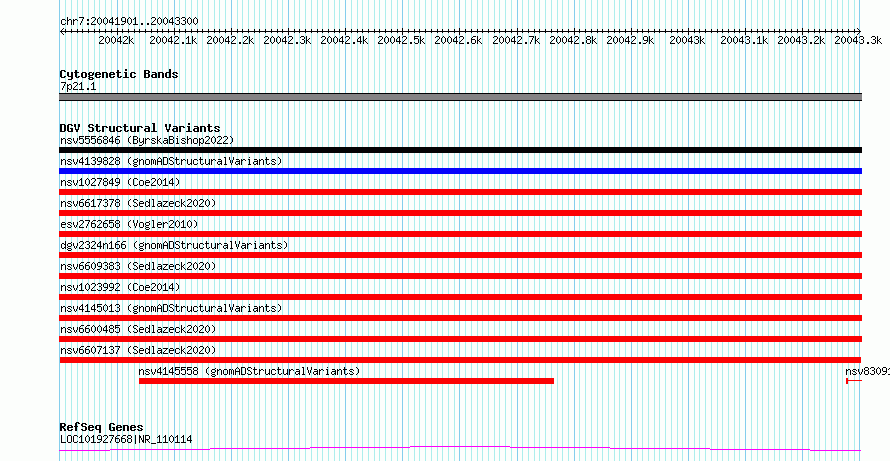Click the 20042.6k ruler tick label
Screen dimensions: 890x461
pyautogui.click(x=458, y=40)
